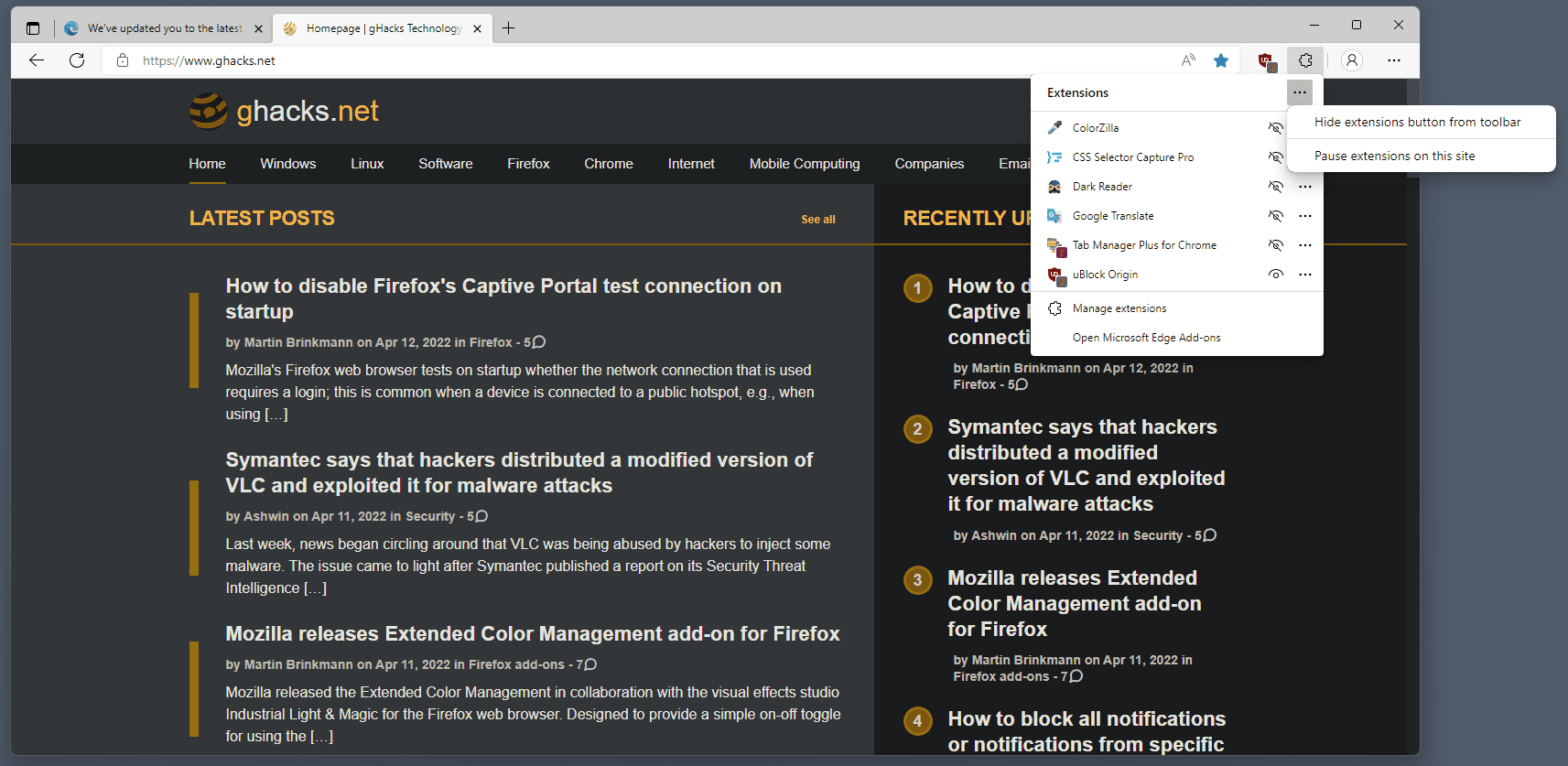This screenshot has height=766, width=1568.
Task: Click the Firefox add-ons category link under Latest Posts
Action: point(516,664)
